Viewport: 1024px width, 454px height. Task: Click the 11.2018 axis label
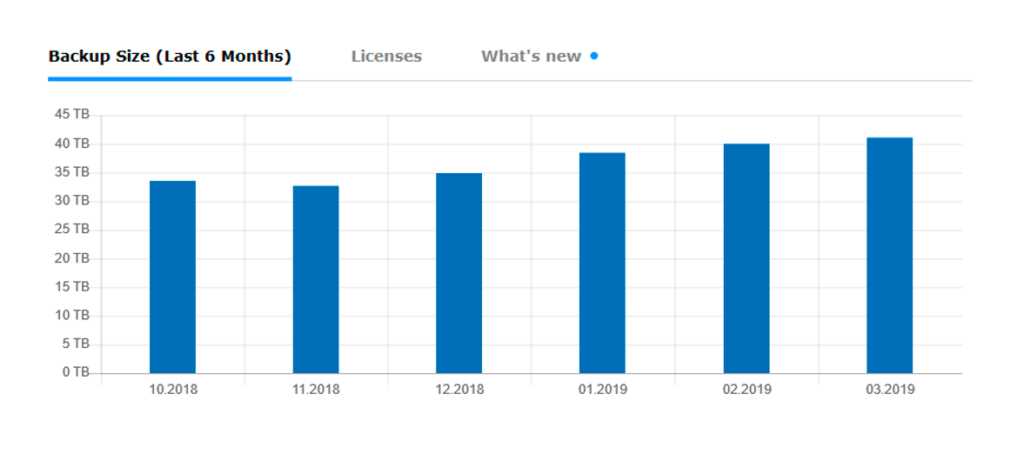tap(316, 390)
